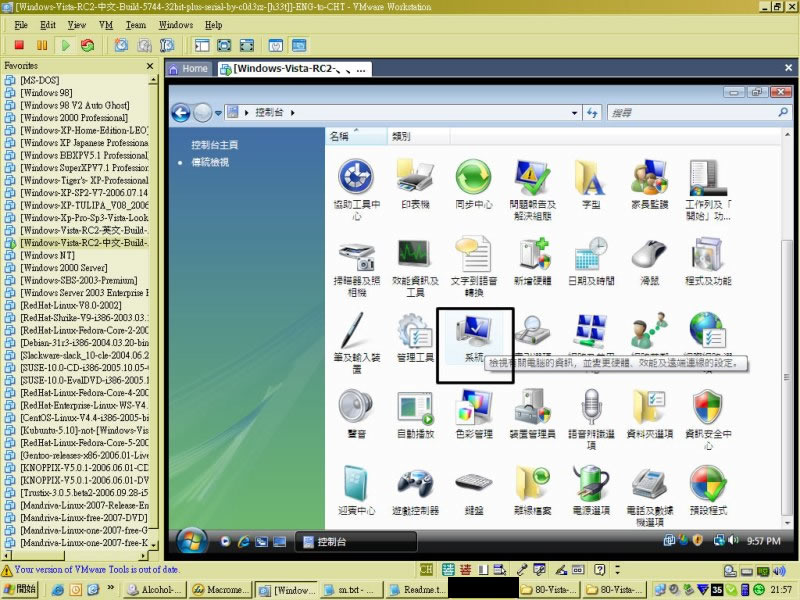Open the VMware Help menu
Viewport: 800px width, 600px height.
pyautogui.click(x=213, y=25)
